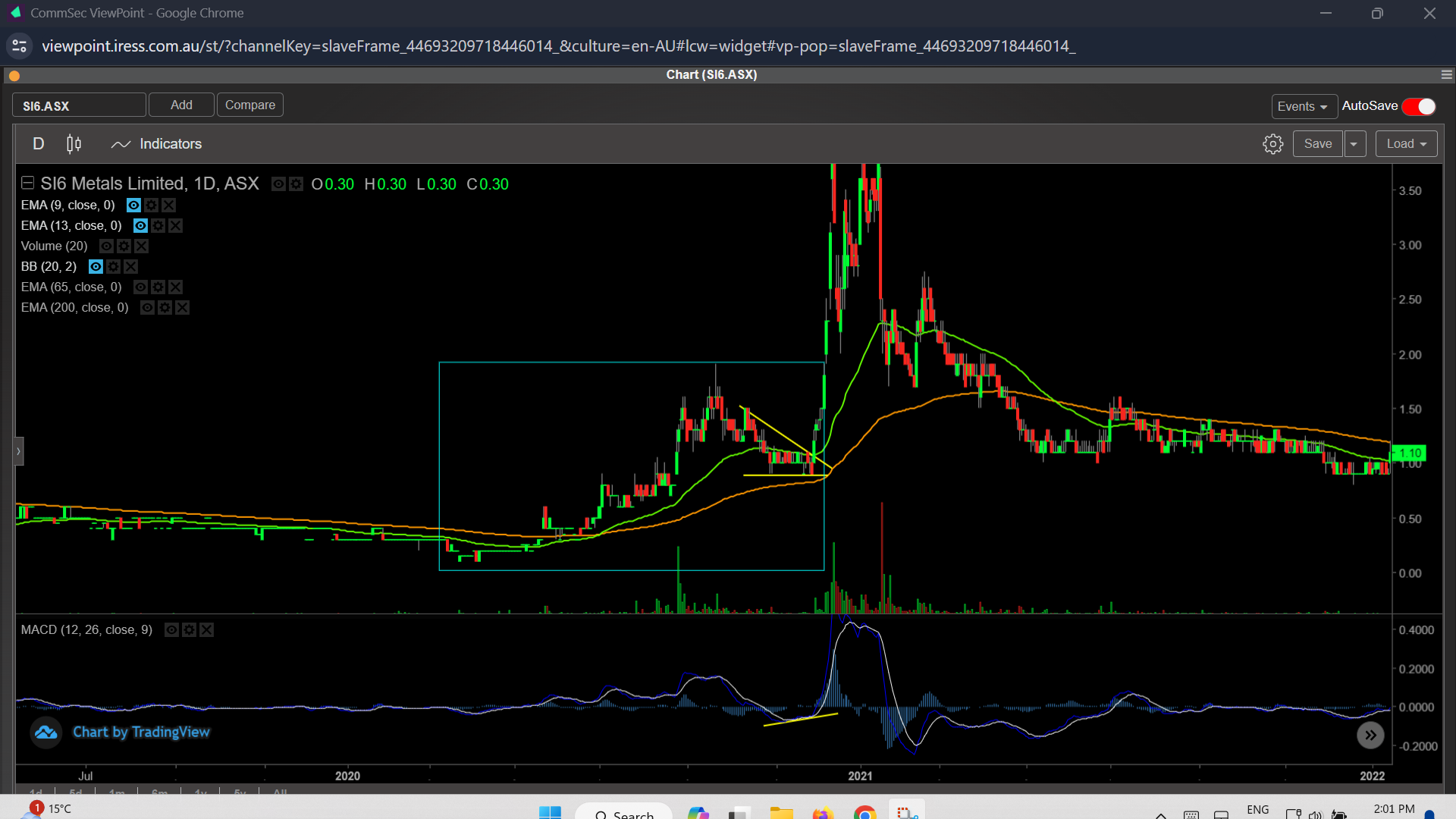Viewport: 1456px width, 819px height.
Task: Toggle EMA (9, close, 0) visibility
Action: (x=133, y=206)
